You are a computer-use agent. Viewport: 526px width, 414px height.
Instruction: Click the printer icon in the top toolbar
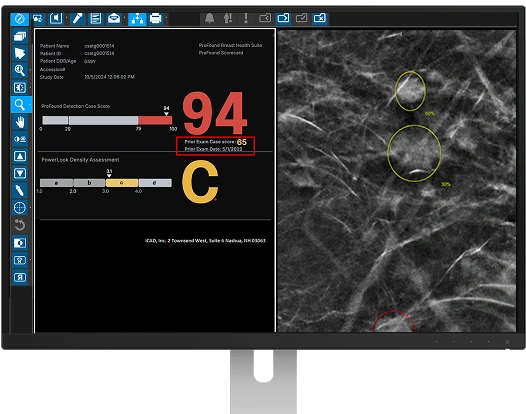(x=155, y=18)
